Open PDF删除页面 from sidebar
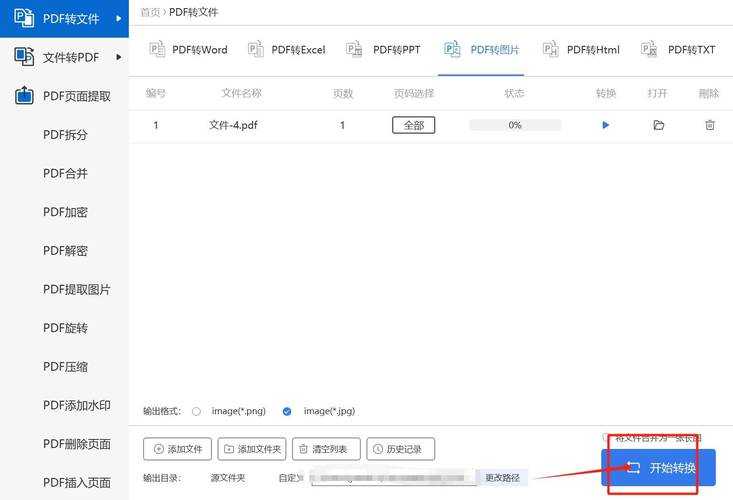Viewport: 733px width, 500px height. point(77,444)
